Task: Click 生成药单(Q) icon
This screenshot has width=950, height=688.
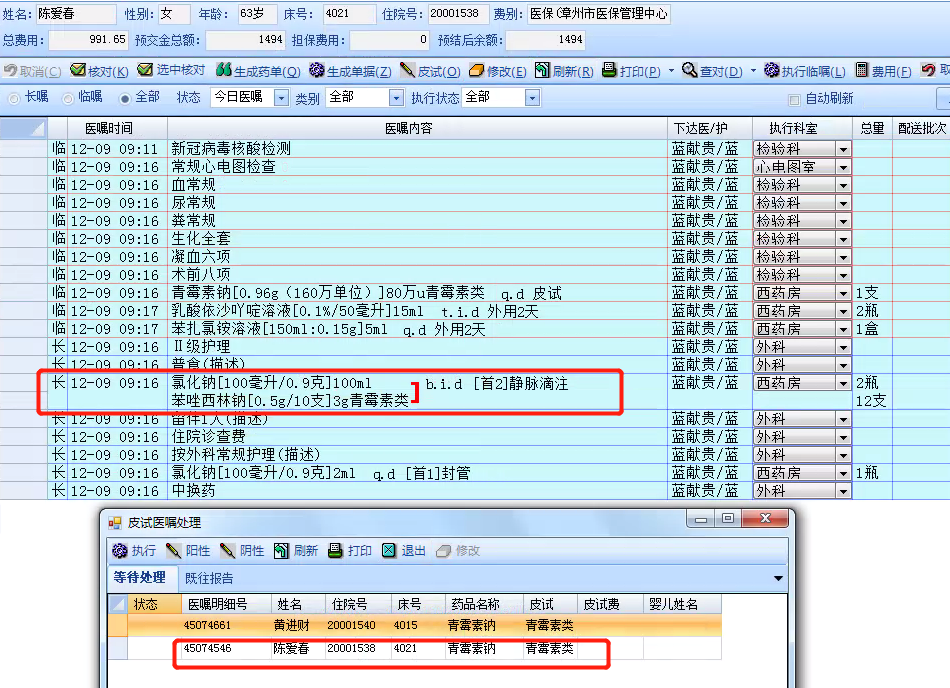Action: point(224,70)
